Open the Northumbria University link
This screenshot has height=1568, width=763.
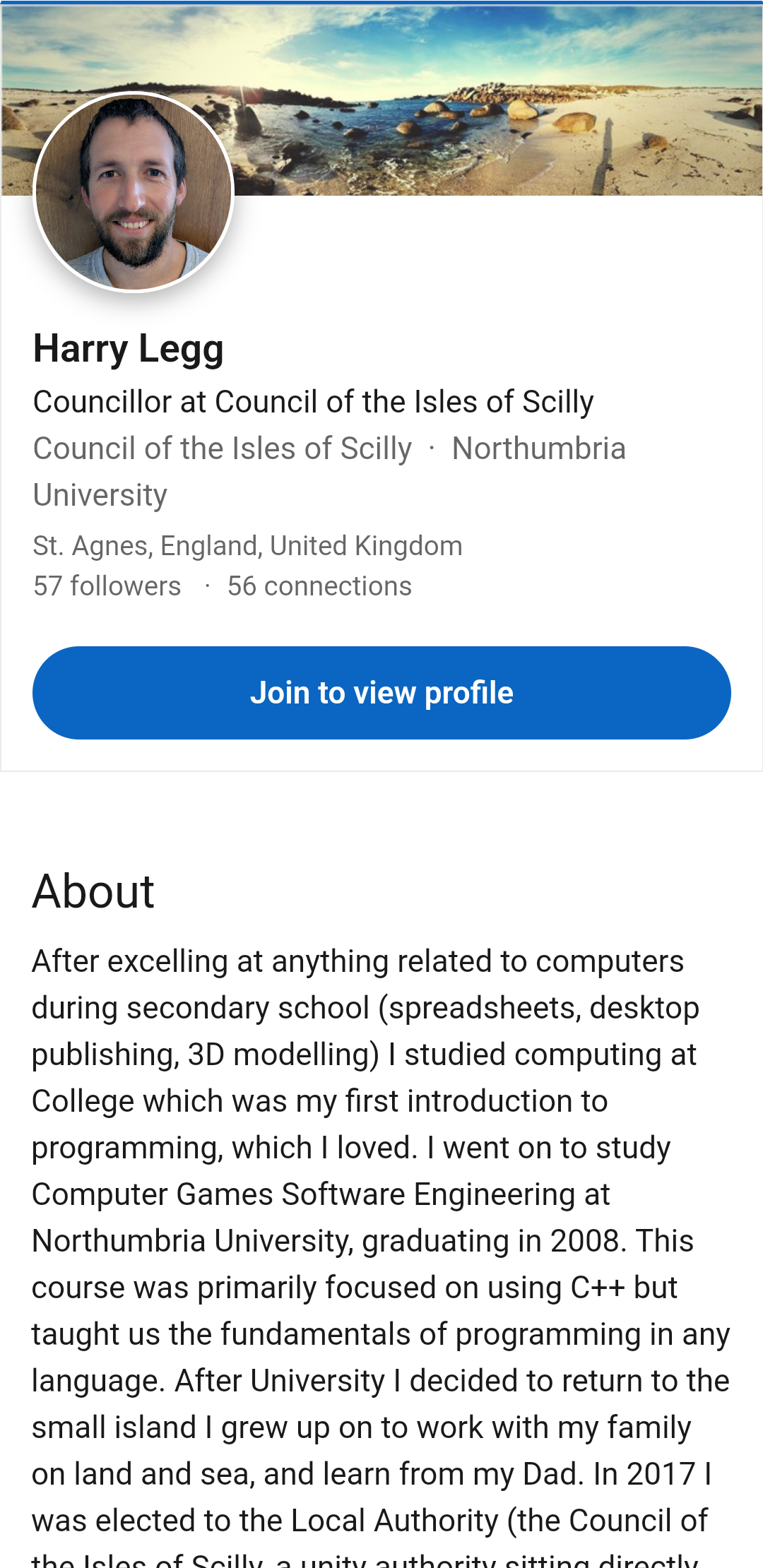pyautogui.click(x=538, y=449)
